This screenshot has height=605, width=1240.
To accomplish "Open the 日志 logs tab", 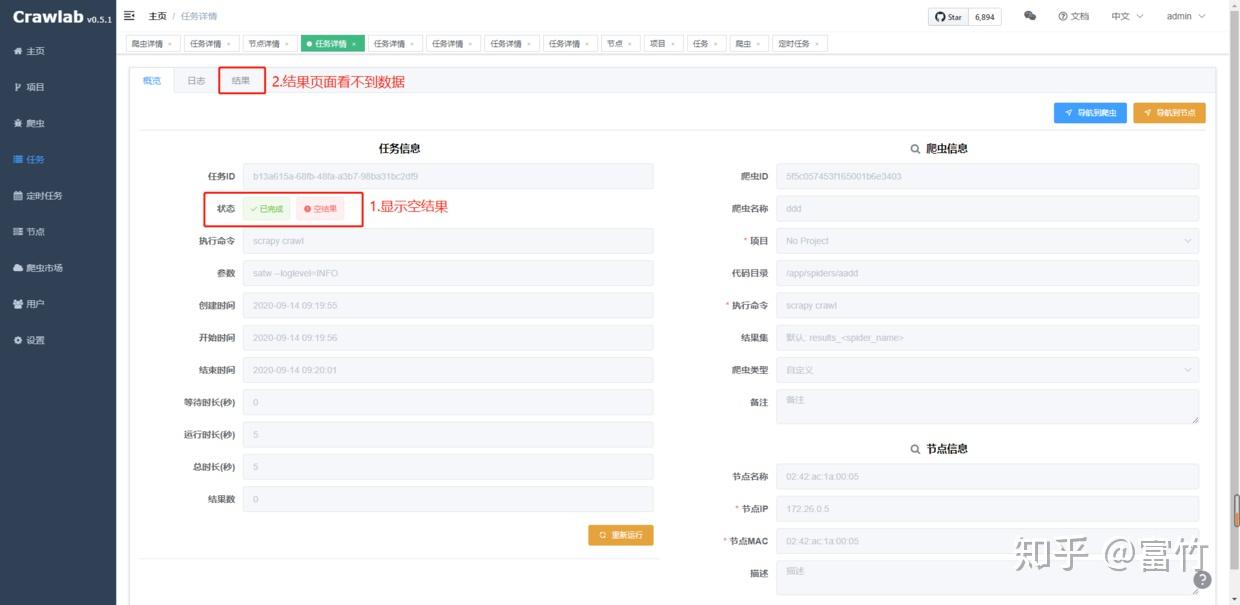I will [195, 81].
